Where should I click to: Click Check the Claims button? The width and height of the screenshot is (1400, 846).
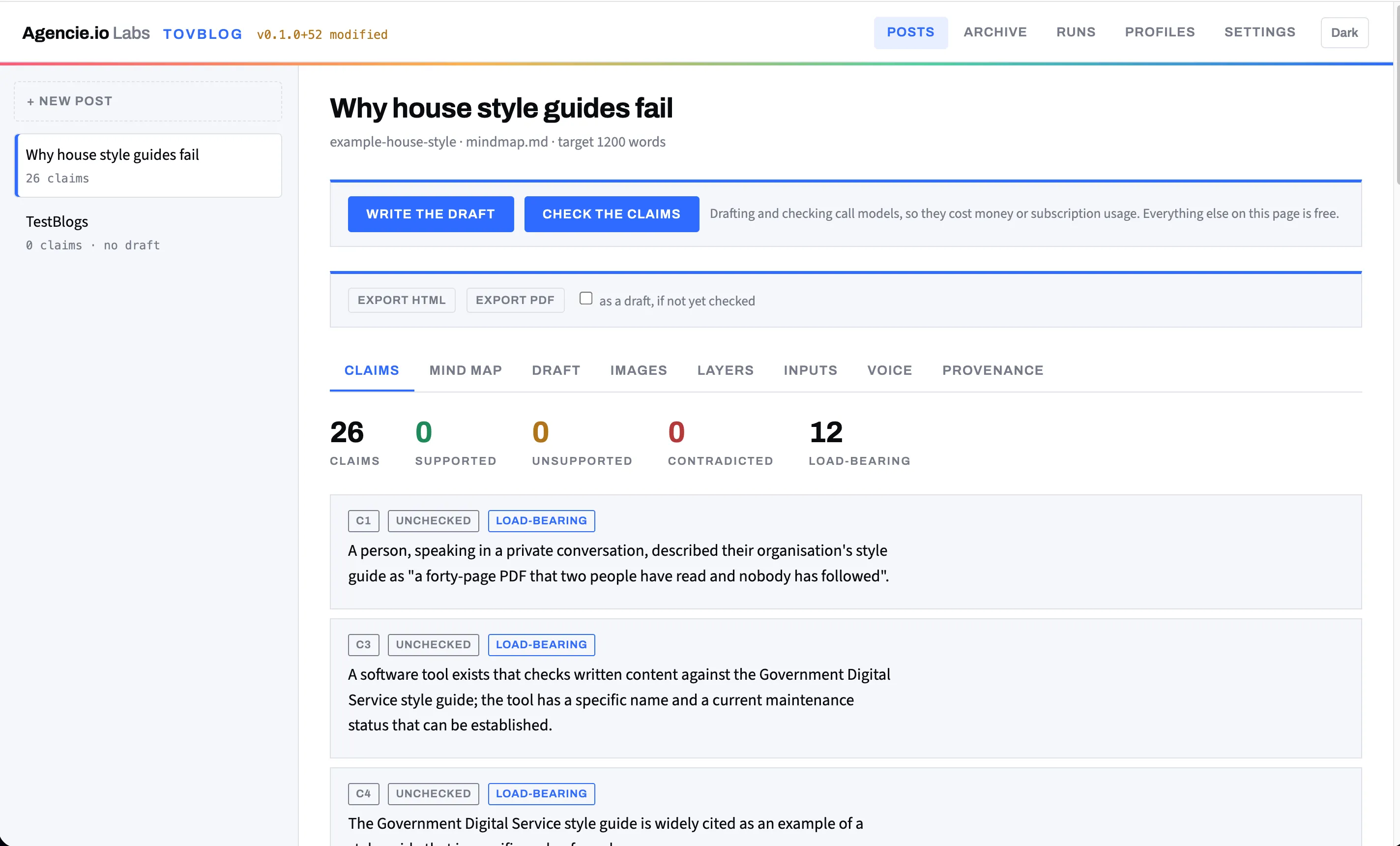pyautogui.click(x=612, y=214)
